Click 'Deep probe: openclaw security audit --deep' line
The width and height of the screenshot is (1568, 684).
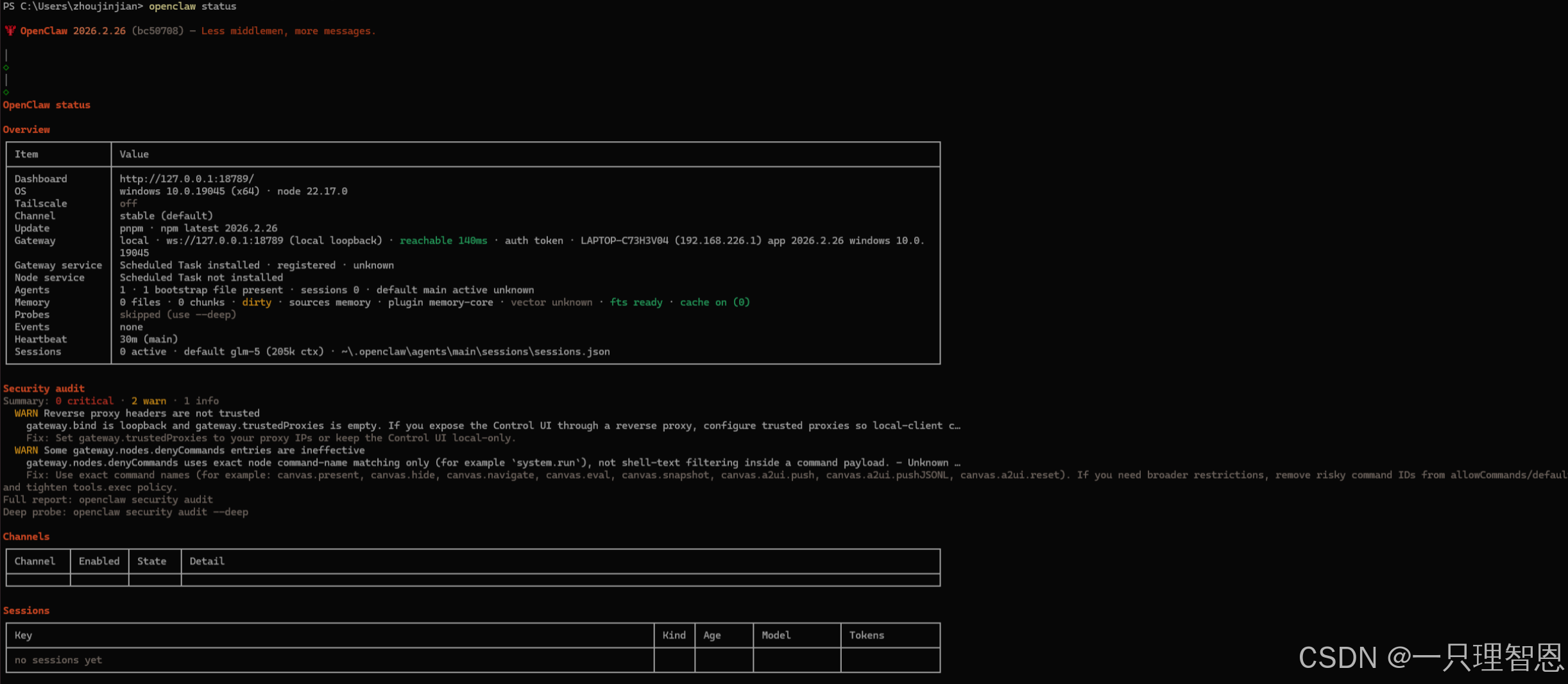pos(125,512)
